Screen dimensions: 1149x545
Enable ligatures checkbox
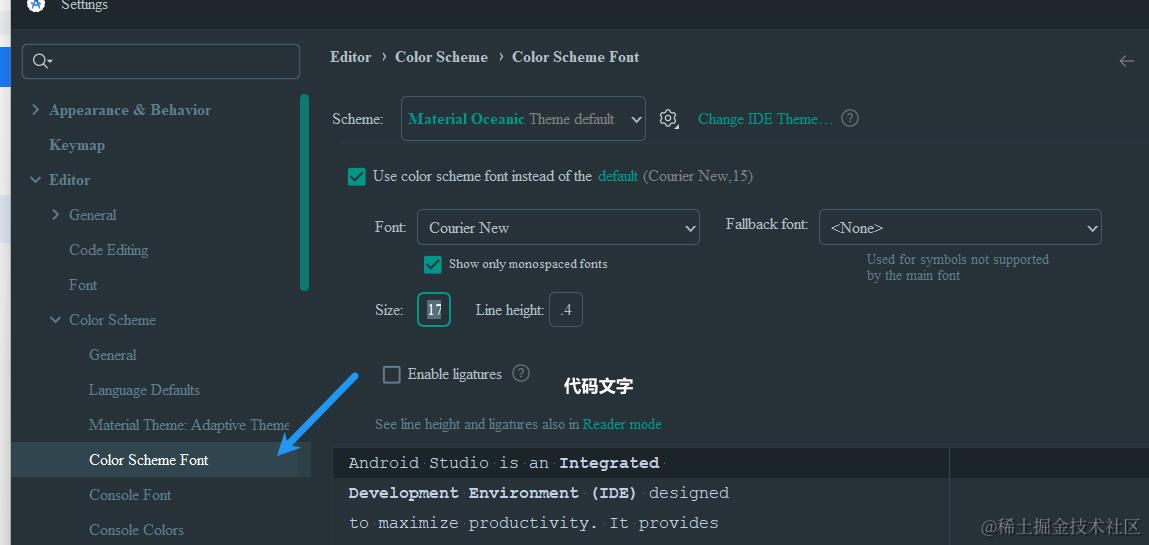click(x=392, y=374)
